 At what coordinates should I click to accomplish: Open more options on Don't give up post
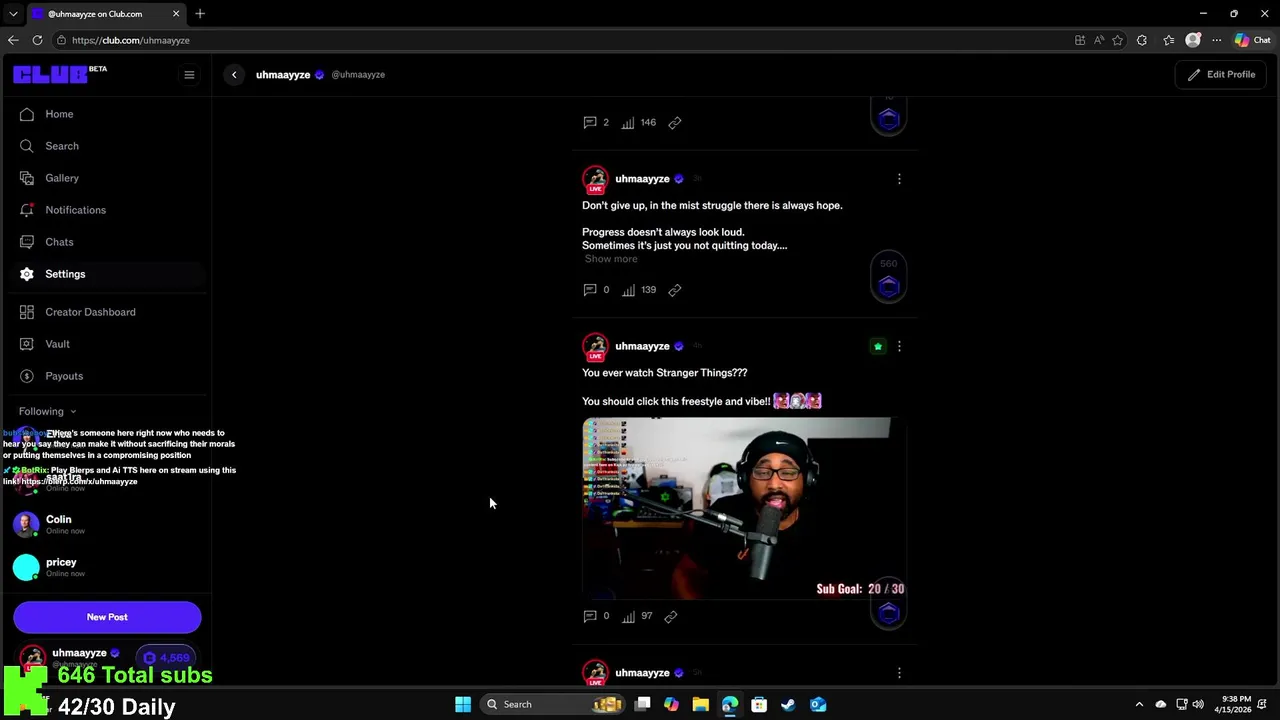click(x=899, y=179)
